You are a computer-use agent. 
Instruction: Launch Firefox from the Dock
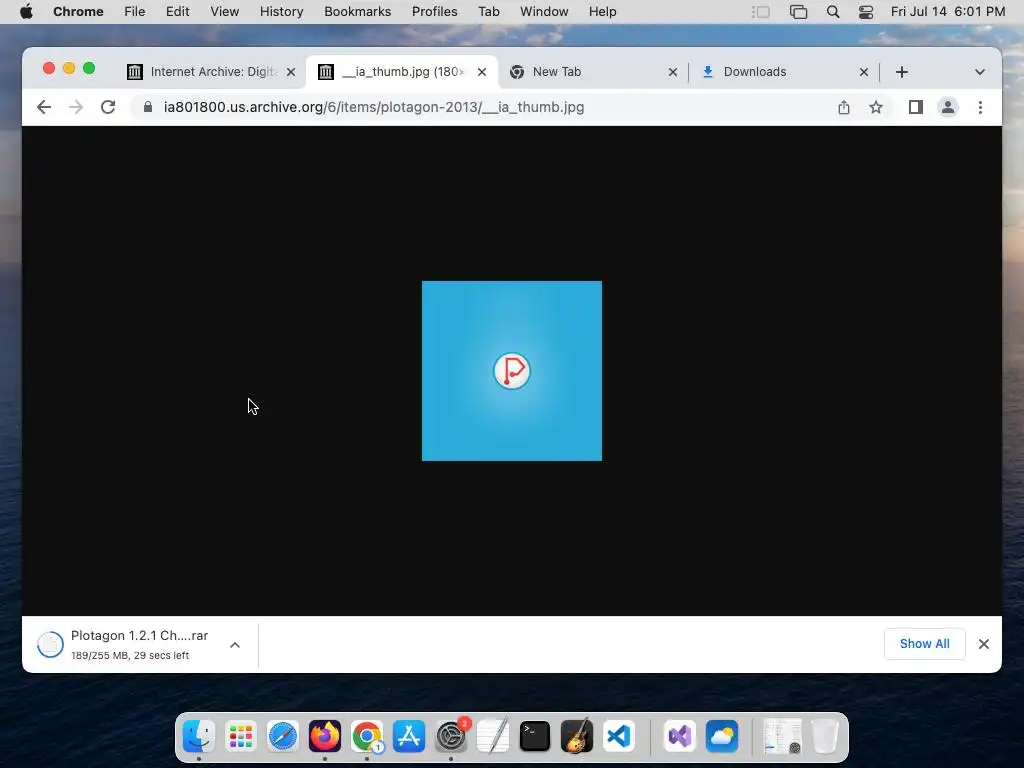click(x=325, y=737)
